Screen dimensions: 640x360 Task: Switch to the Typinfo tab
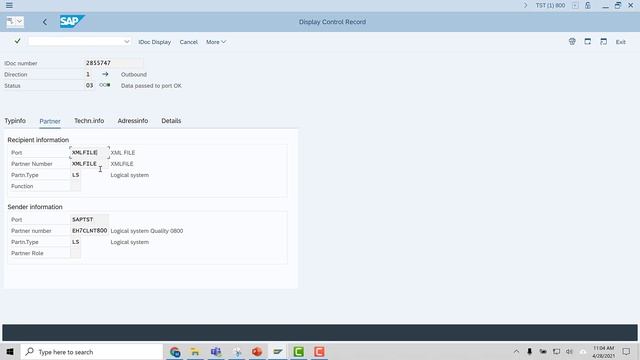[x=15, y=121]
